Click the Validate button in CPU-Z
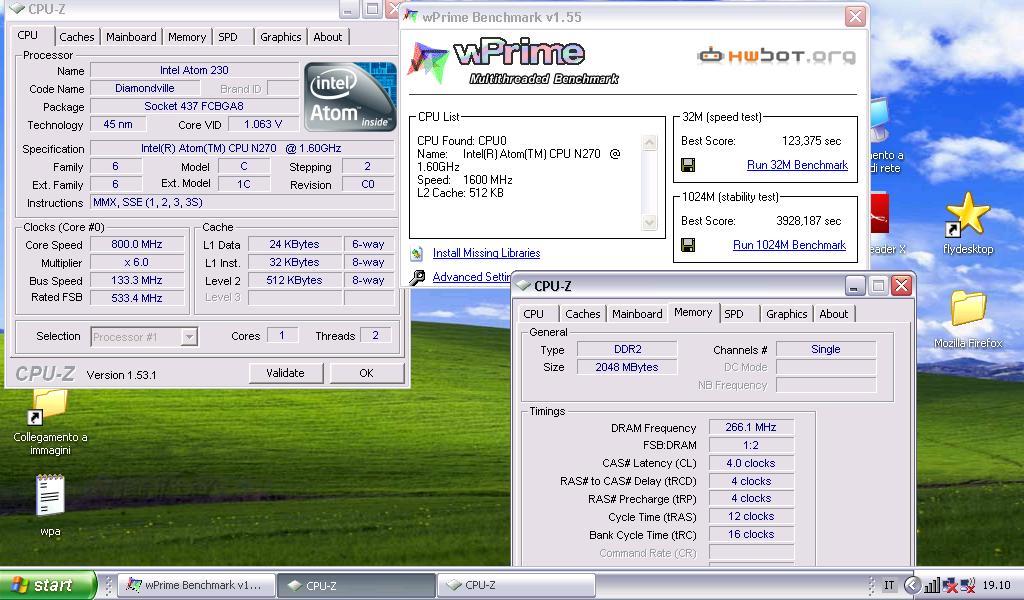The width and height of the screenshot is (1024, 600). (x=285, y=373)
